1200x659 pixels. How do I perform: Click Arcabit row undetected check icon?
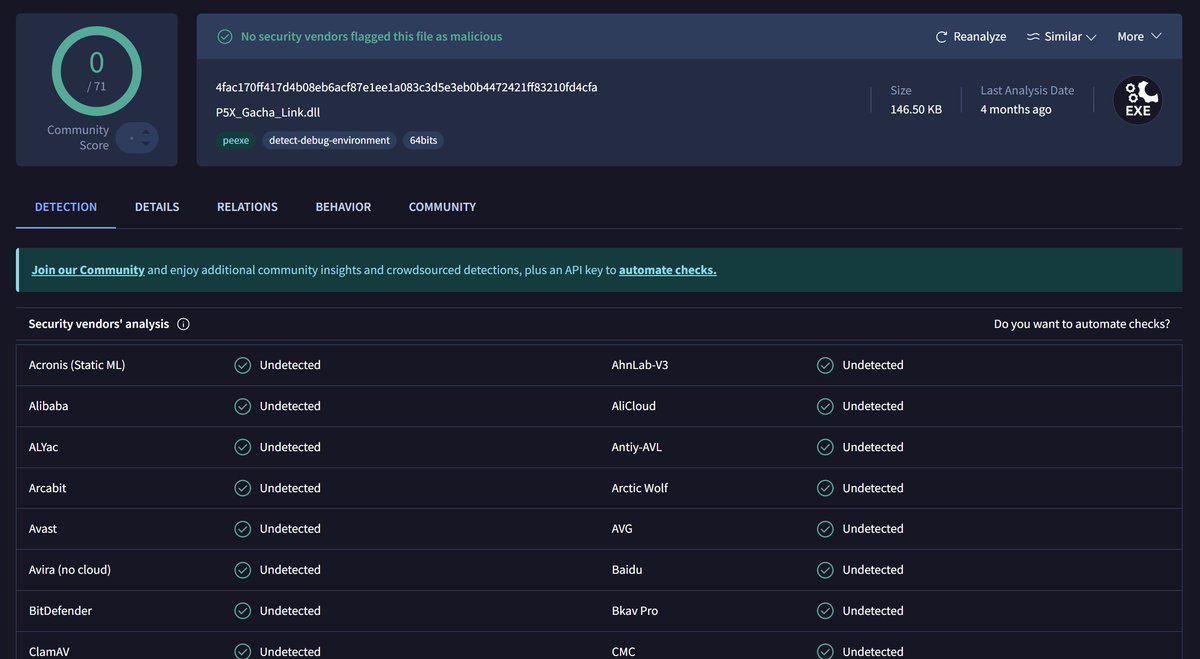tap(242, 488)
